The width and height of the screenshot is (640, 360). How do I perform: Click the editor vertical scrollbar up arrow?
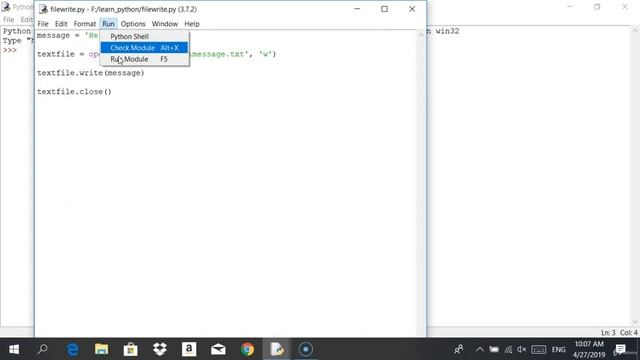tap(421, 36)
